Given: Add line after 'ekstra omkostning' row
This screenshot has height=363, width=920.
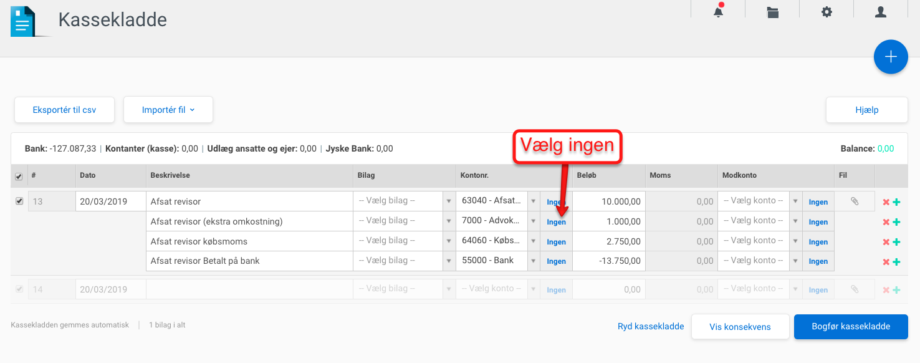Looking at the screenshot, I should [897, 222].
